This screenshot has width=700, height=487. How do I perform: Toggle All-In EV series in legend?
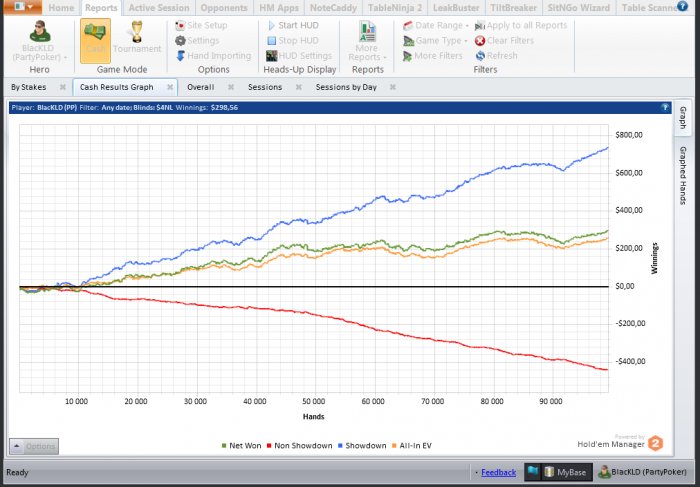pyautogui.click(x=412, y=445)
